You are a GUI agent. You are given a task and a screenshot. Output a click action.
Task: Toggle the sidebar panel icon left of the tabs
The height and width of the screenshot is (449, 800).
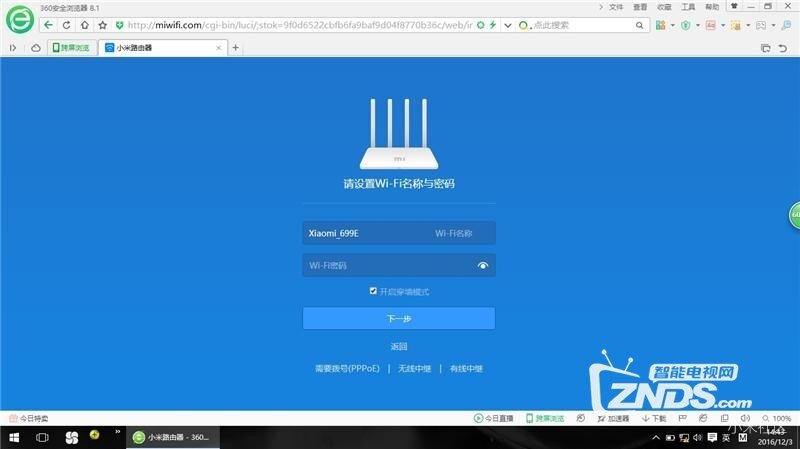[x=13, y=47]
